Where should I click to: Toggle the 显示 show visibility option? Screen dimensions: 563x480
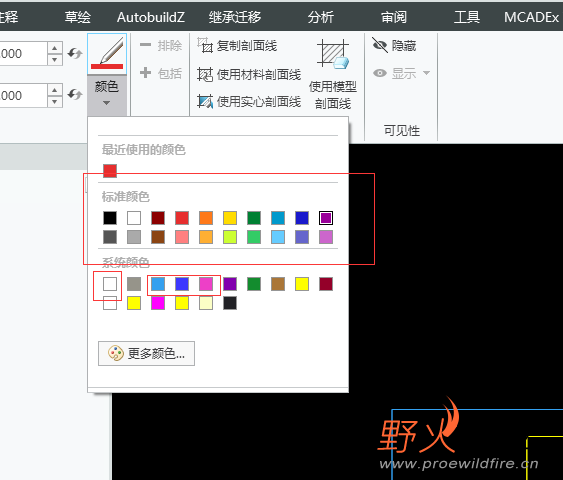[394, 73]
